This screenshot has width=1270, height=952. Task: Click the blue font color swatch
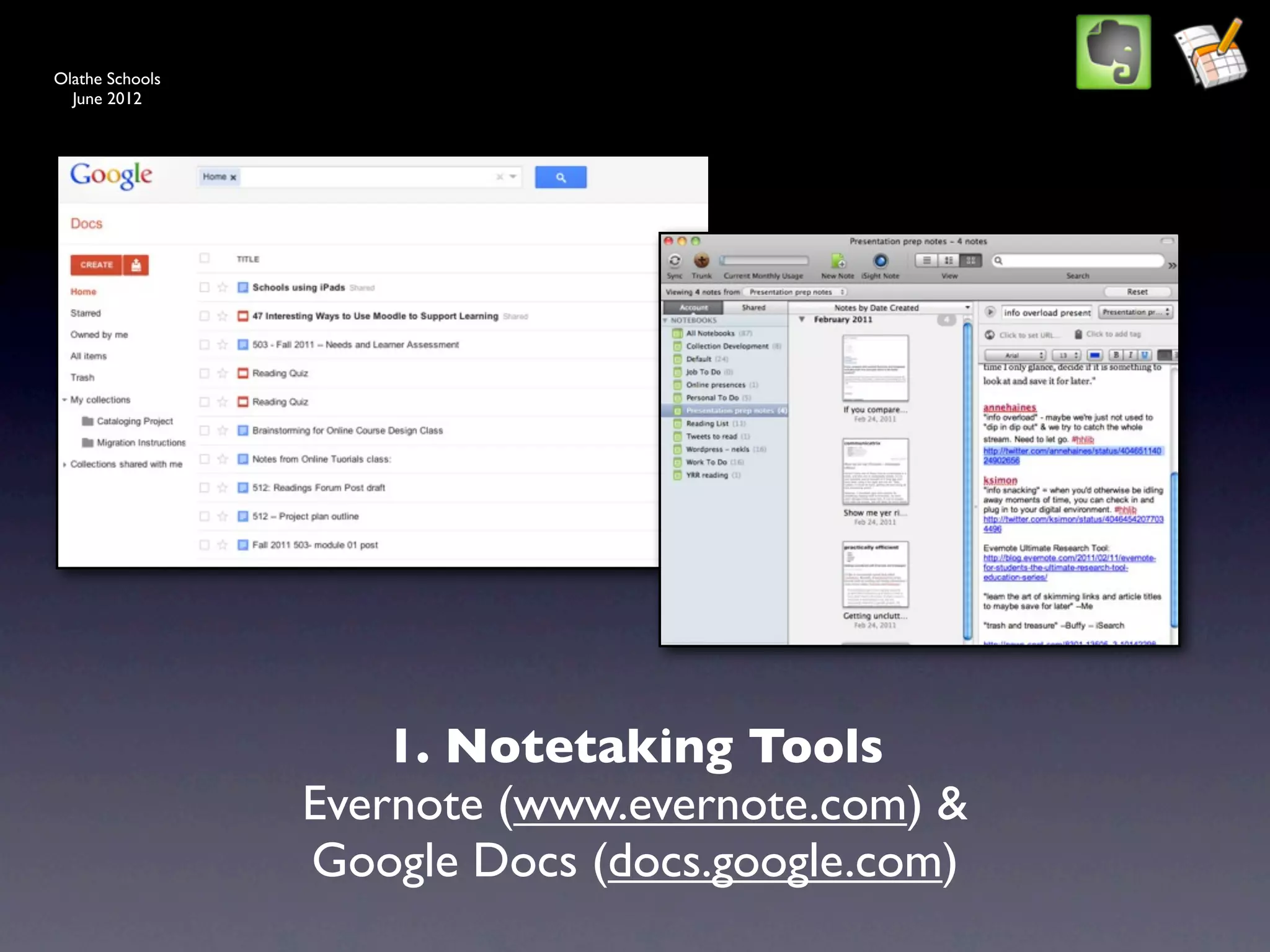[1095, 355]
